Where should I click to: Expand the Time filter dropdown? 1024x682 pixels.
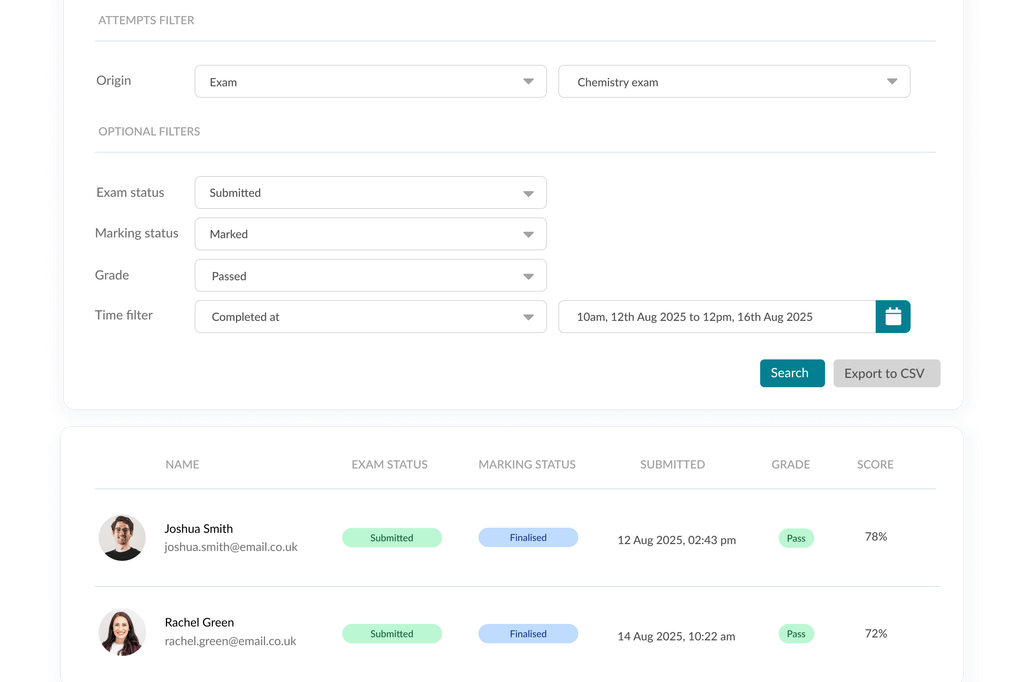370,316
